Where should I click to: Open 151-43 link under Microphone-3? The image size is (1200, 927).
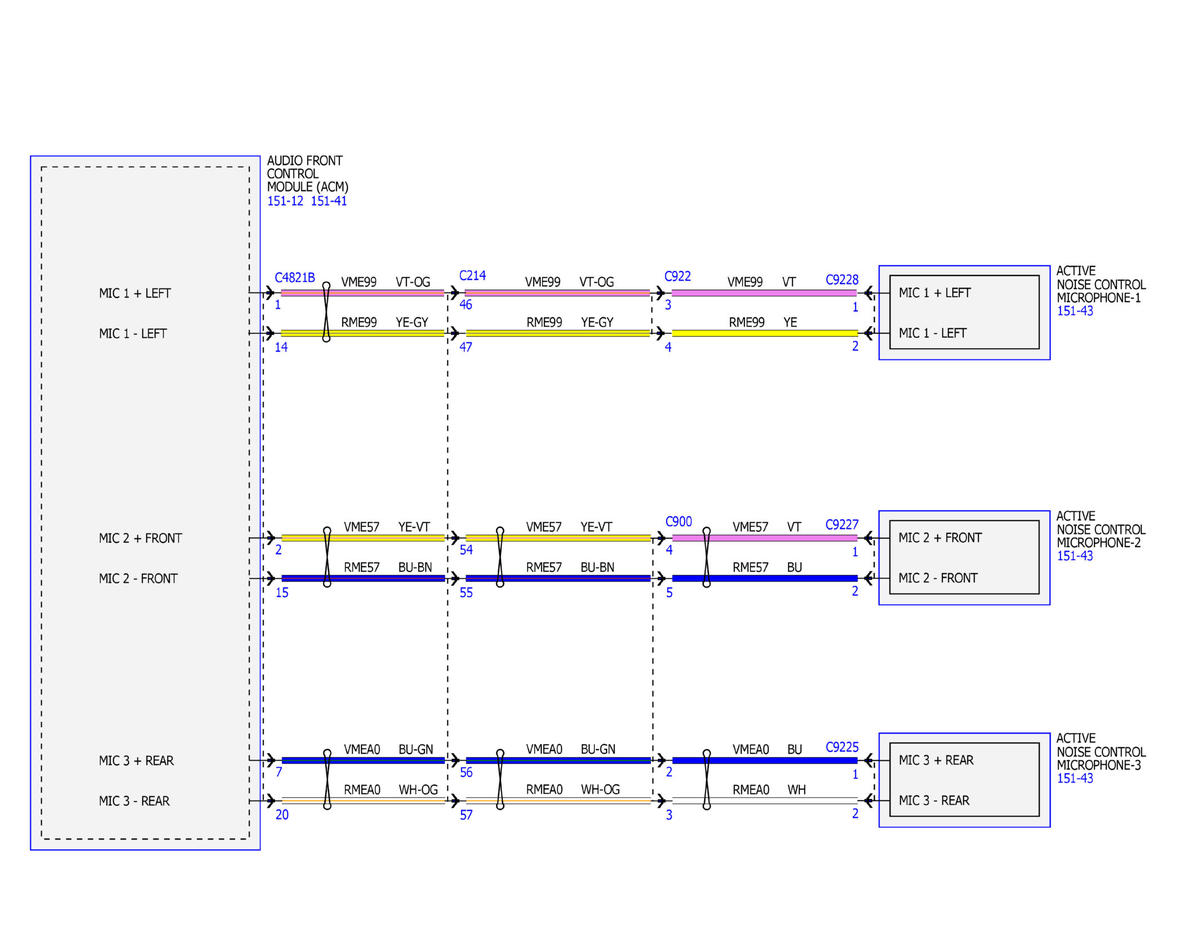click(1075, 778)
